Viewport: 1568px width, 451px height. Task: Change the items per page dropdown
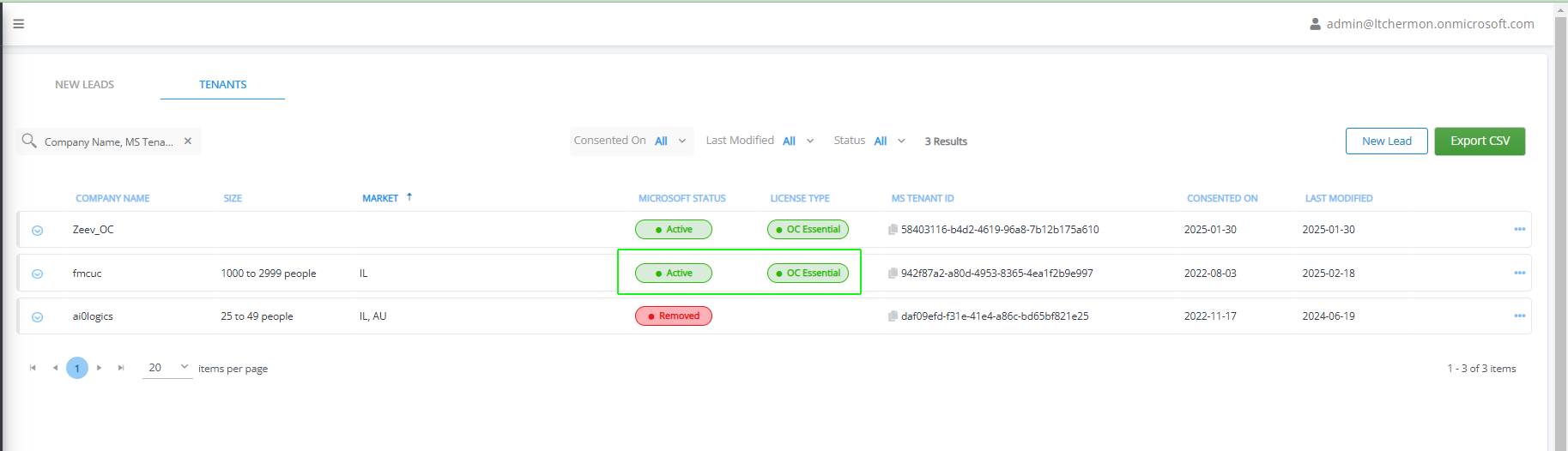pyautogui.click(x=167, y=368)
